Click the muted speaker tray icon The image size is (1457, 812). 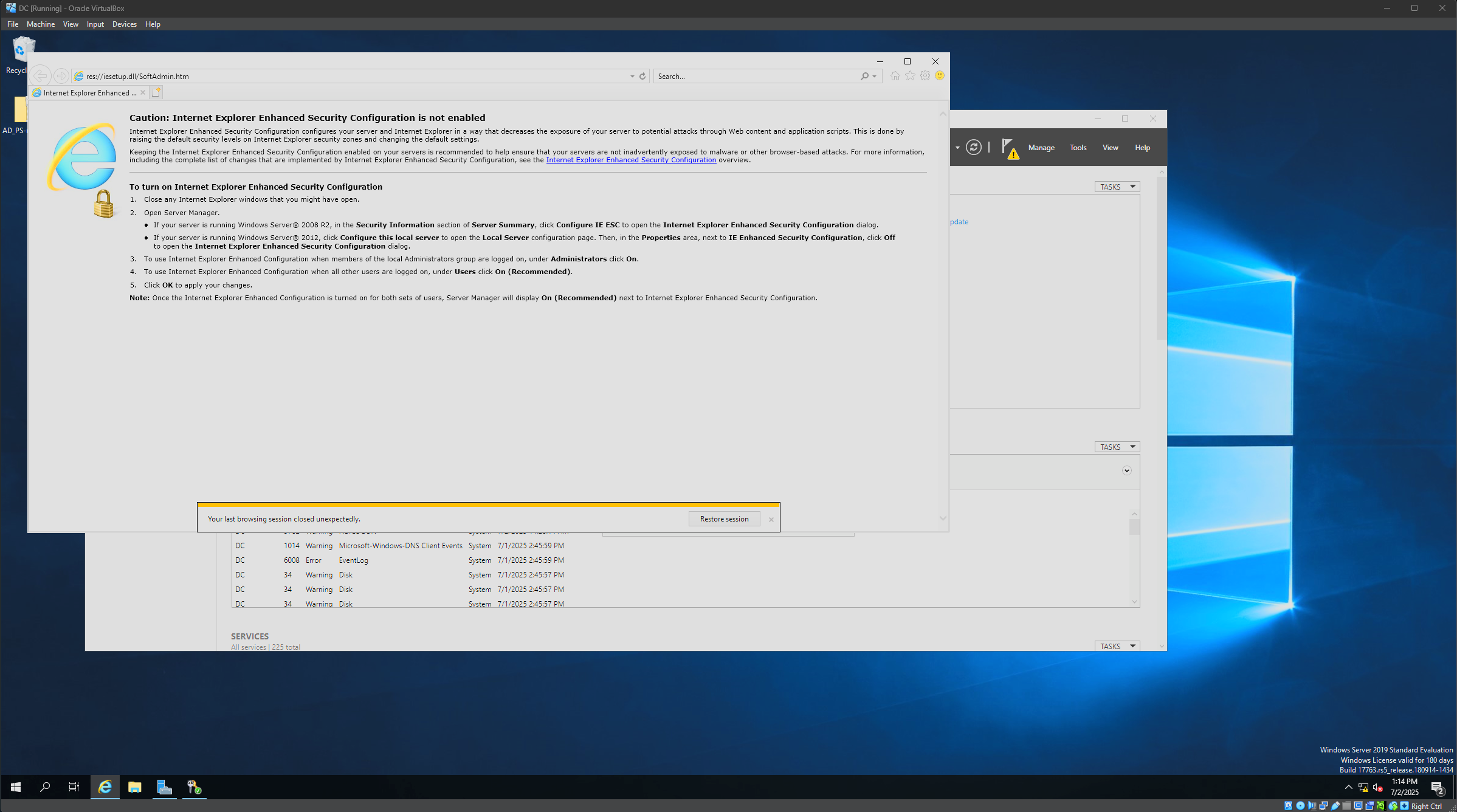tap(1378, 787)
